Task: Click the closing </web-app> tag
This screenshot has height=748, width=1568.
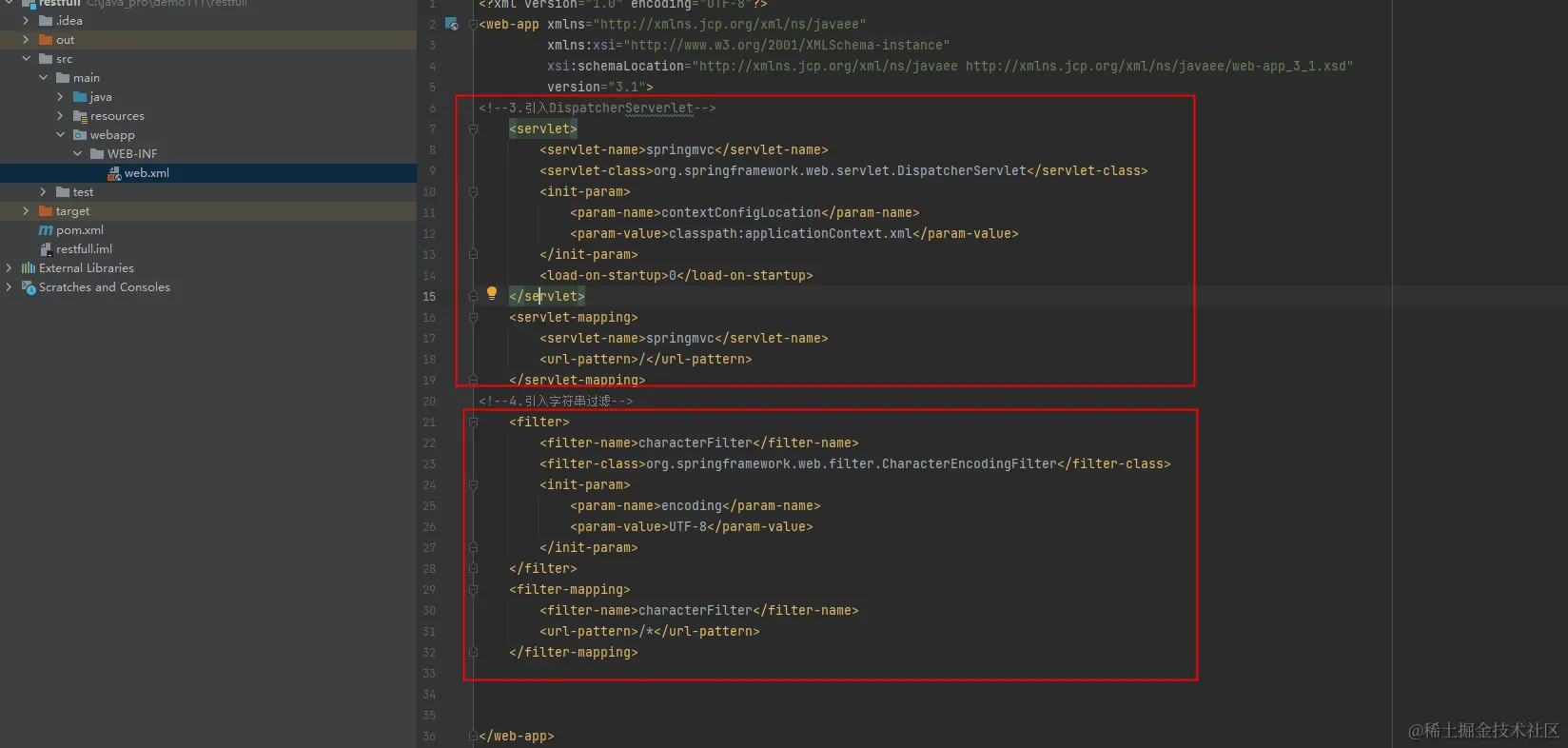Action: [x=516, y=737]
